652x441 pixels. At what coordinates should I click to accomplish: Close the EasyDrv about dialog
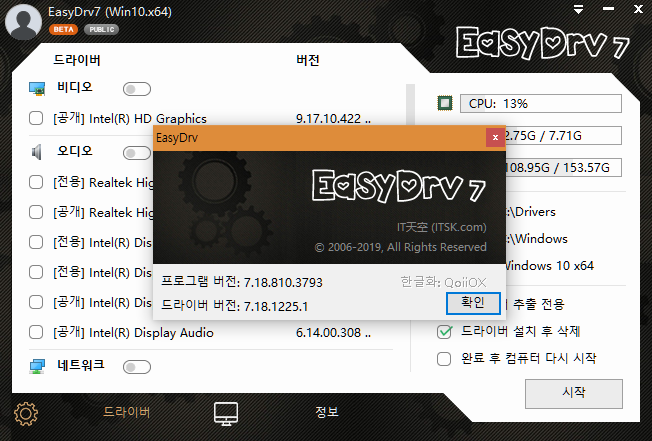point(495,137)
